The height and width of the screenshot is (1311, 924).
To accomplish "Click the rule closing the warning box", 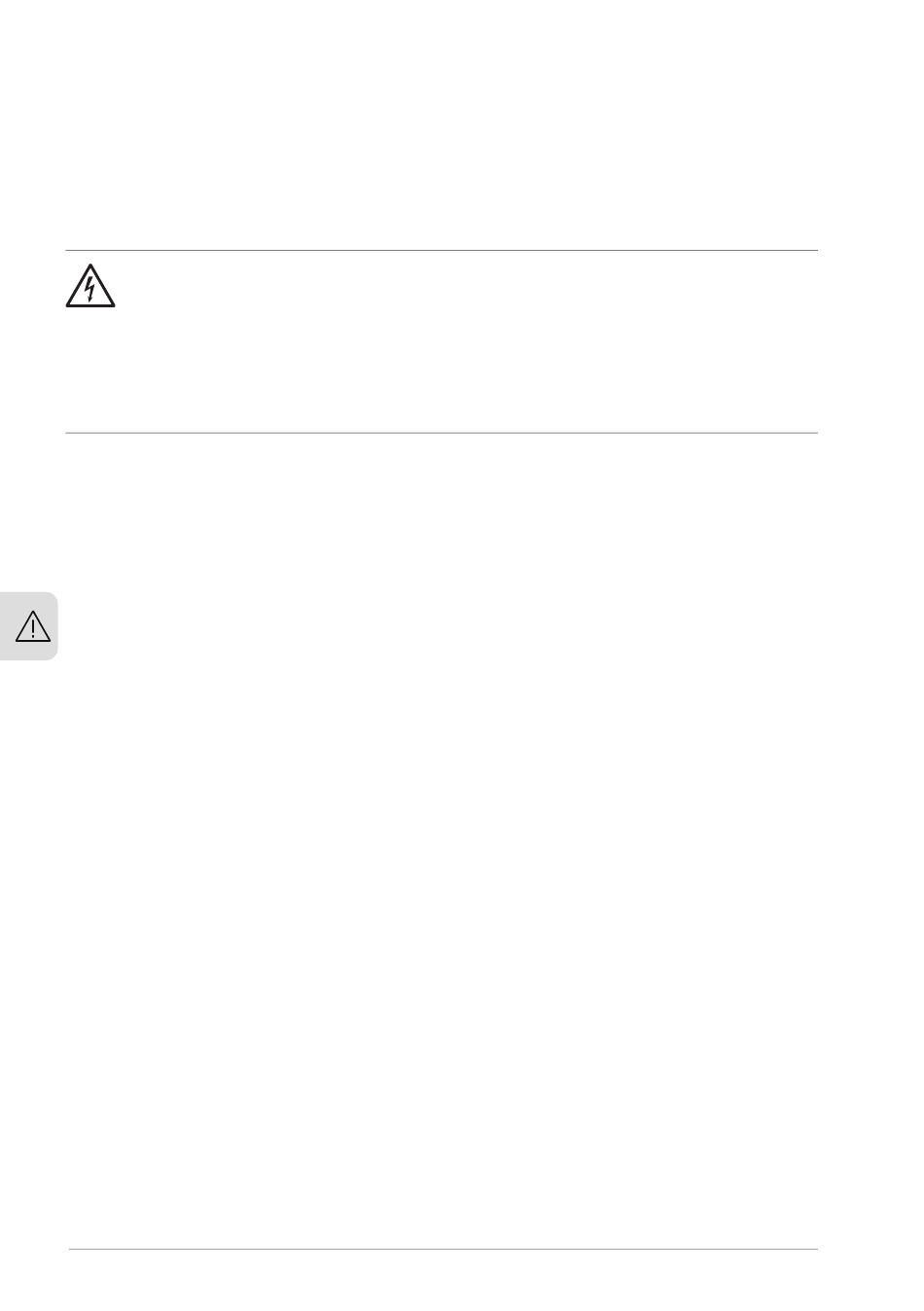I will click(442, 433).
